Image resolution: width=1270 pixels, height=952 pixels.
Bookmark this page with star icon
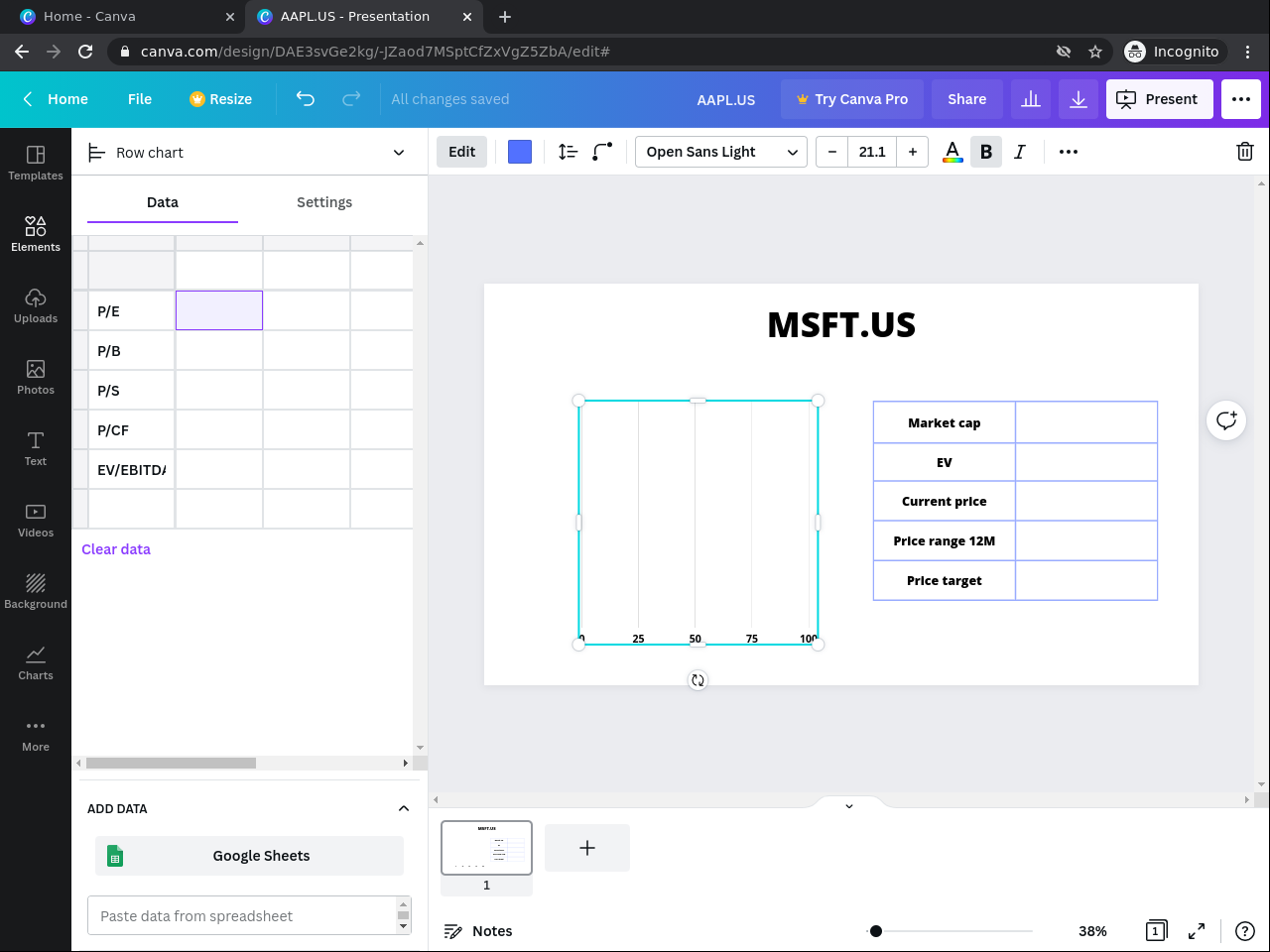click(x=1095, y=52)
